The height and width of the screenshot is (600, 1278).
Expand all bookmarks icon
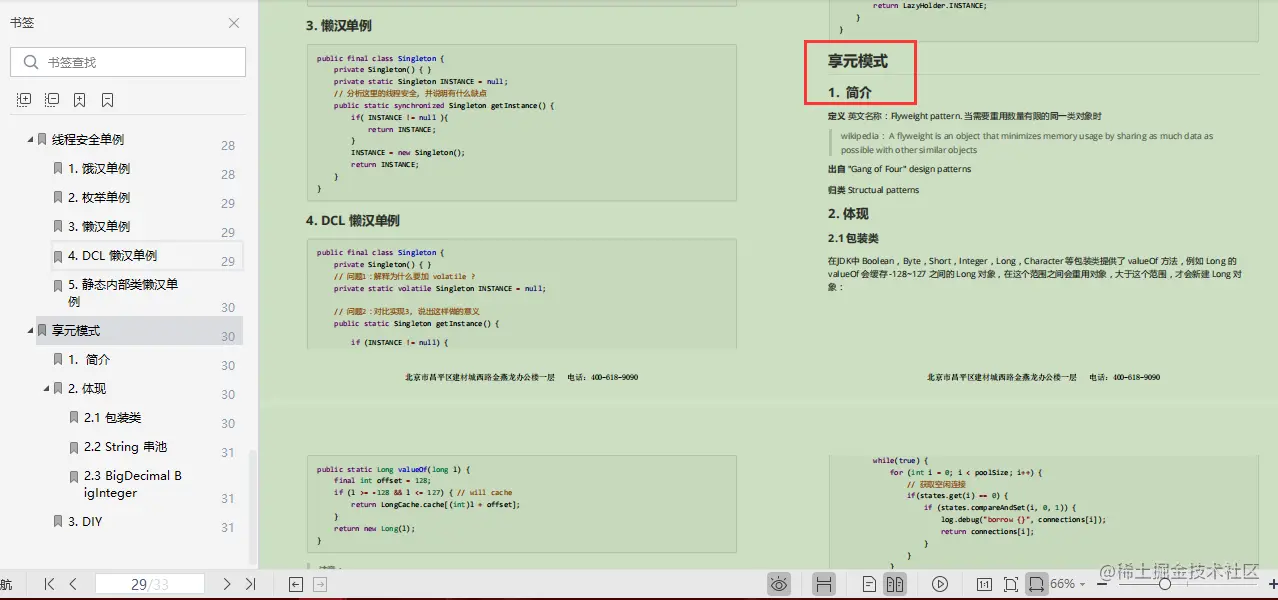(24, 100)
